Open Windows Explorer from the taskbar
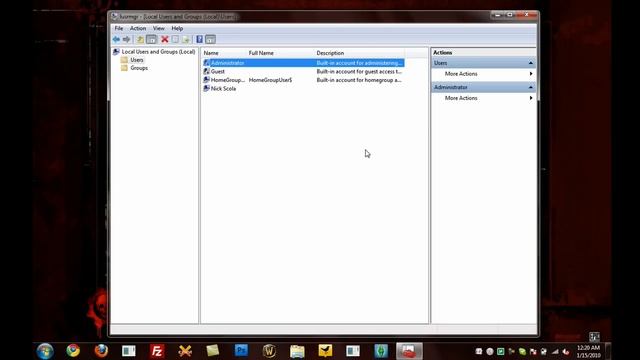This screenshot has width=640, height=360. pyautogui.click(x=297, y=351)
